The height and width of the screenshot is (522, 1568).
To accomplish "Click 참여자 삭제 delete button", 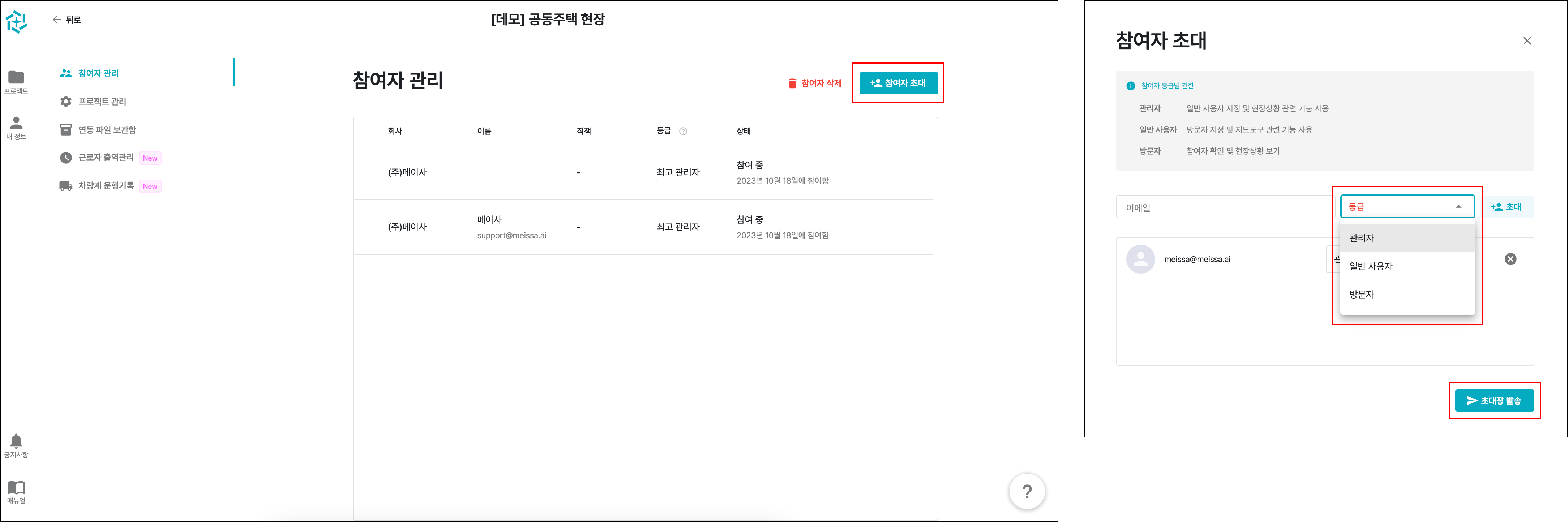I will [x=814, y=84].
